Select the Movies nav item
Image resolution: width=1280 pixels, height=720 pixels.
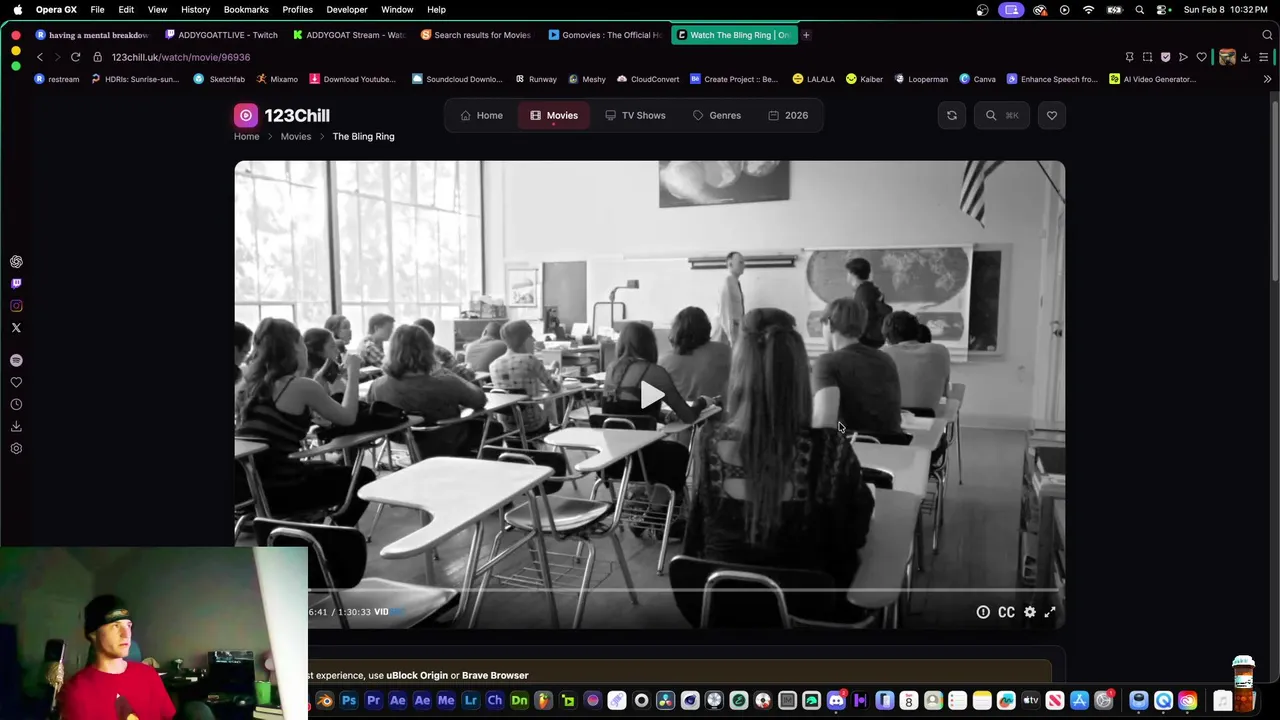pyautogui.click(x=554, y=115)
